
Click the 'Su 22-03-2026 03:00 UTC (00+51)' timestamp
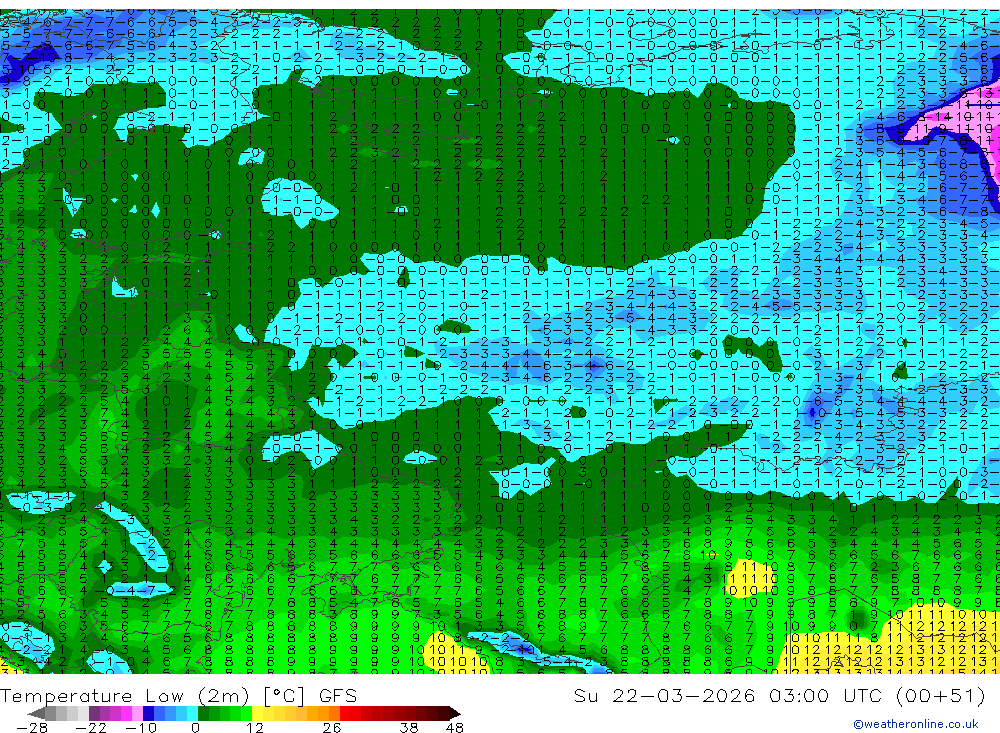(x=779, y=695)
